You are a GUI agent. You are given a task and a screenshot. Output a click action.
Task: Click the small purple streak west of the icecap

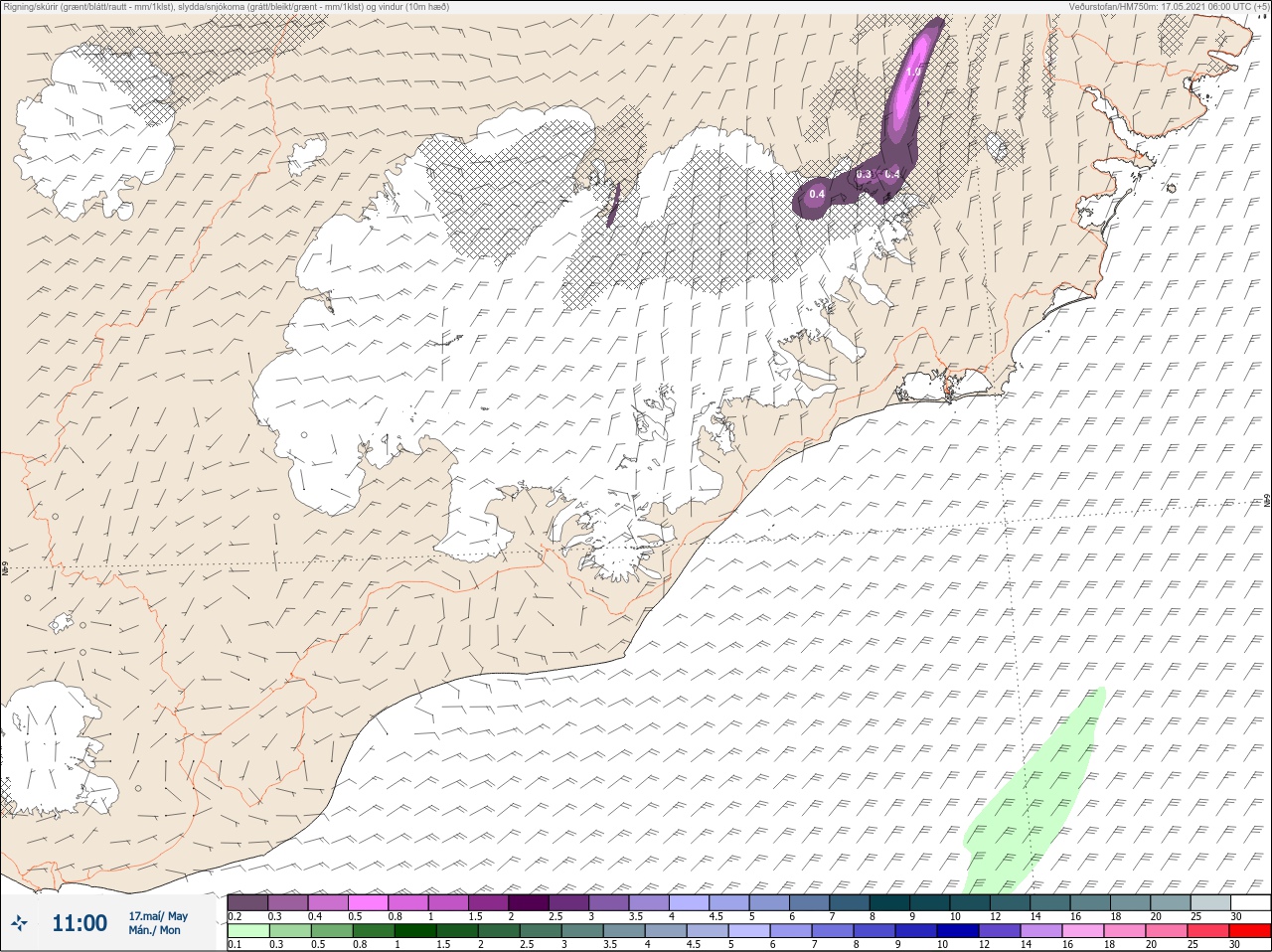(x=613, y=204)
